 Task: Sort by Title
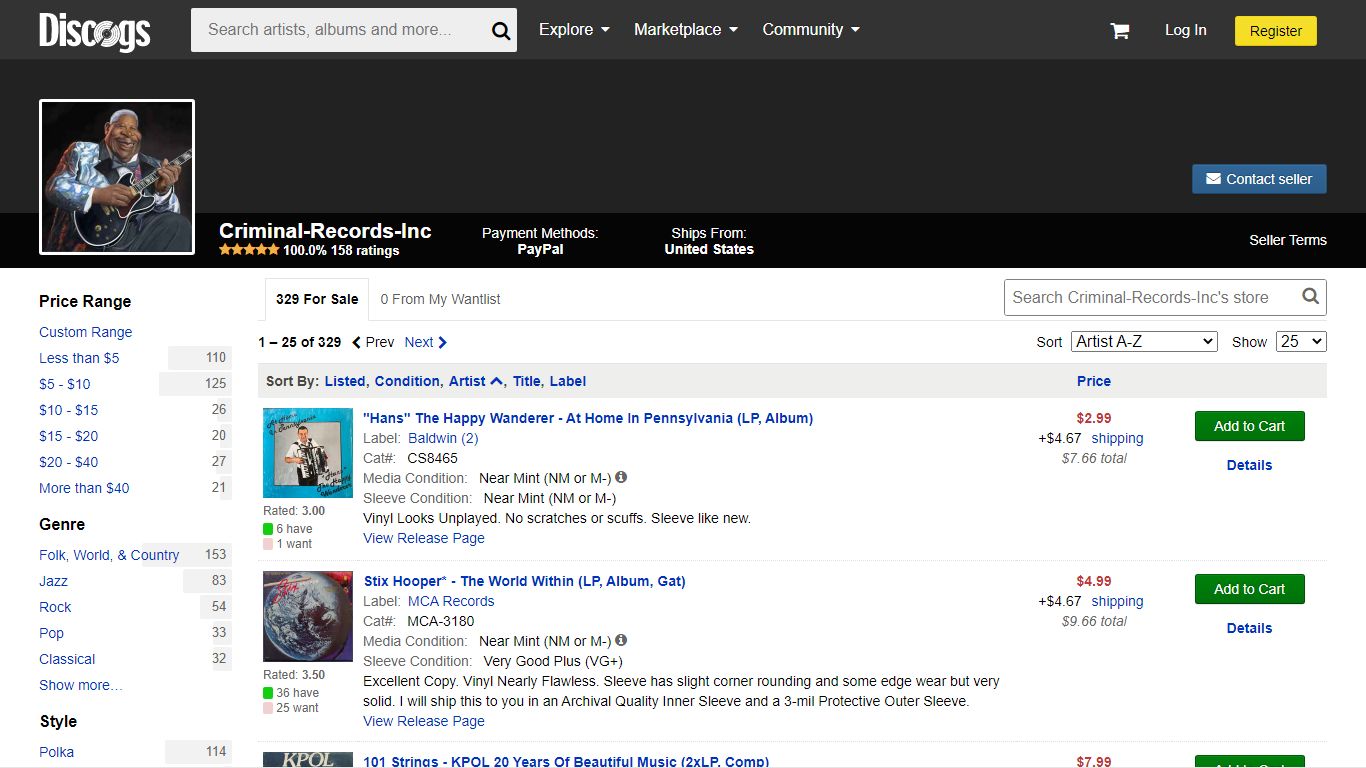click(527, 381)
